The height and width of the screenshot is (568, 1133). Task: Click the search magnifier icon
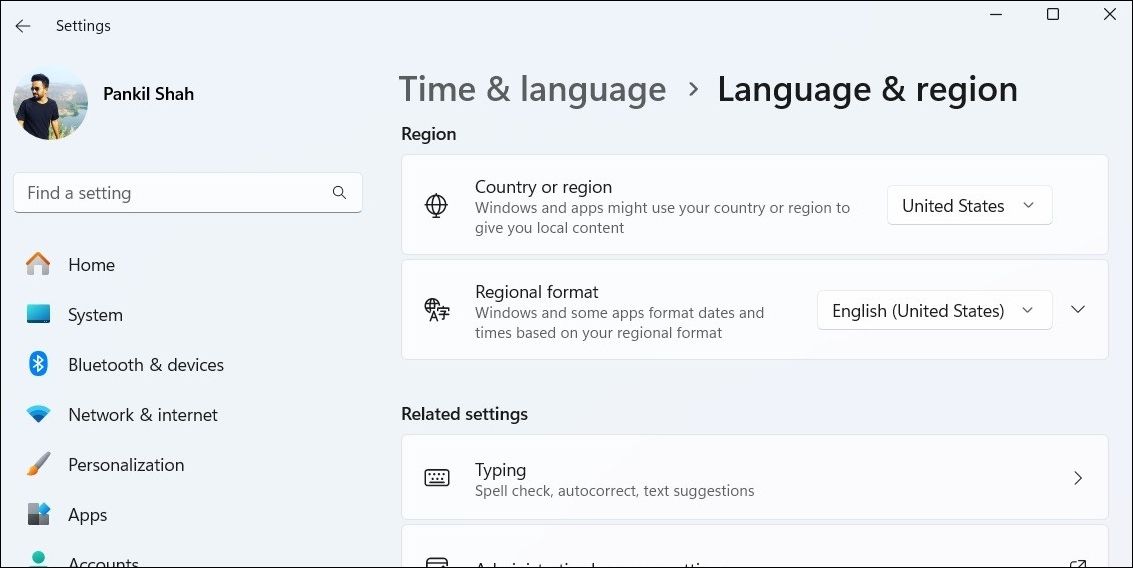339,193
